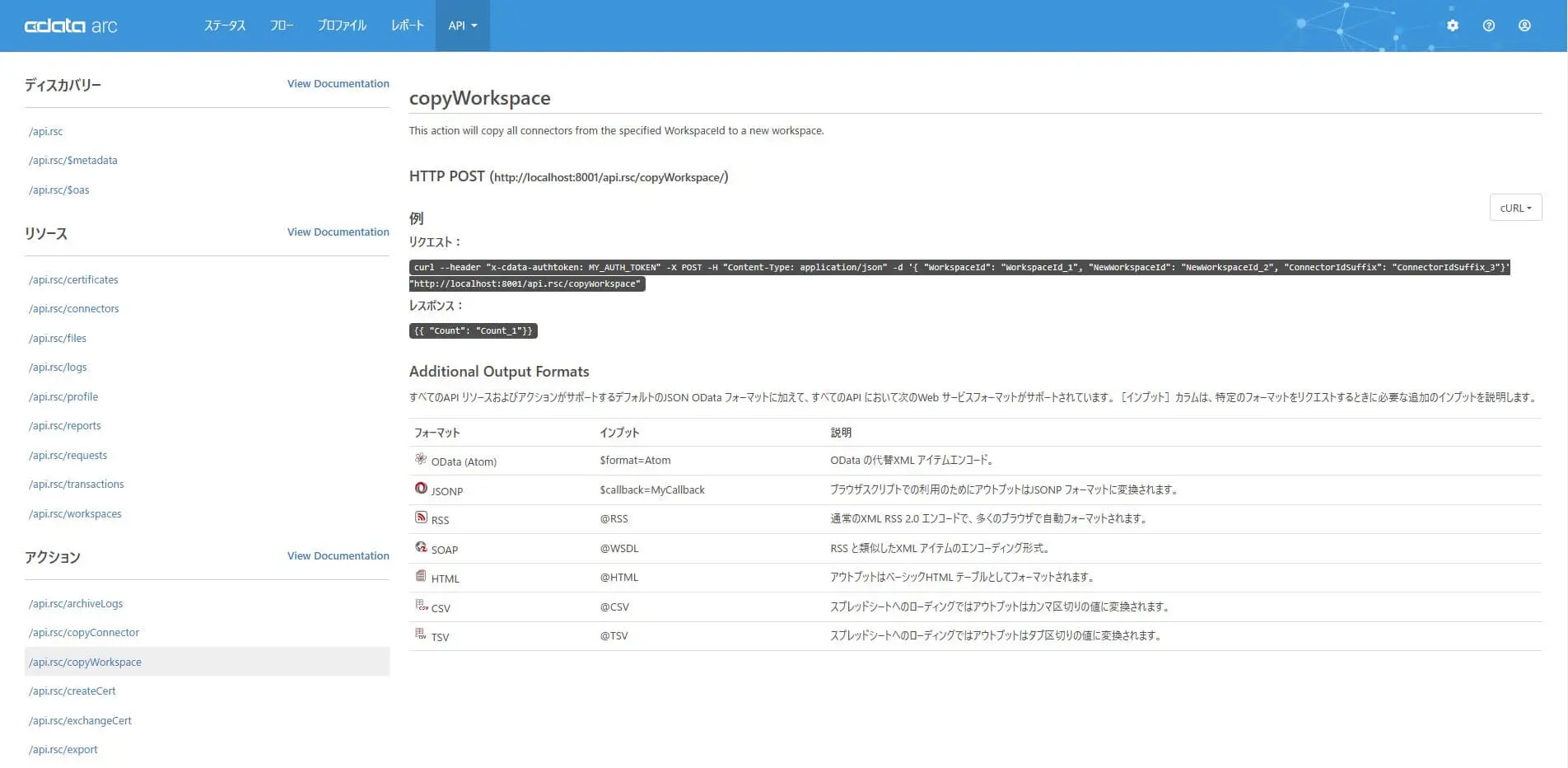
Task: Open the /api.rsc/export action
Action: click(63, 750)
